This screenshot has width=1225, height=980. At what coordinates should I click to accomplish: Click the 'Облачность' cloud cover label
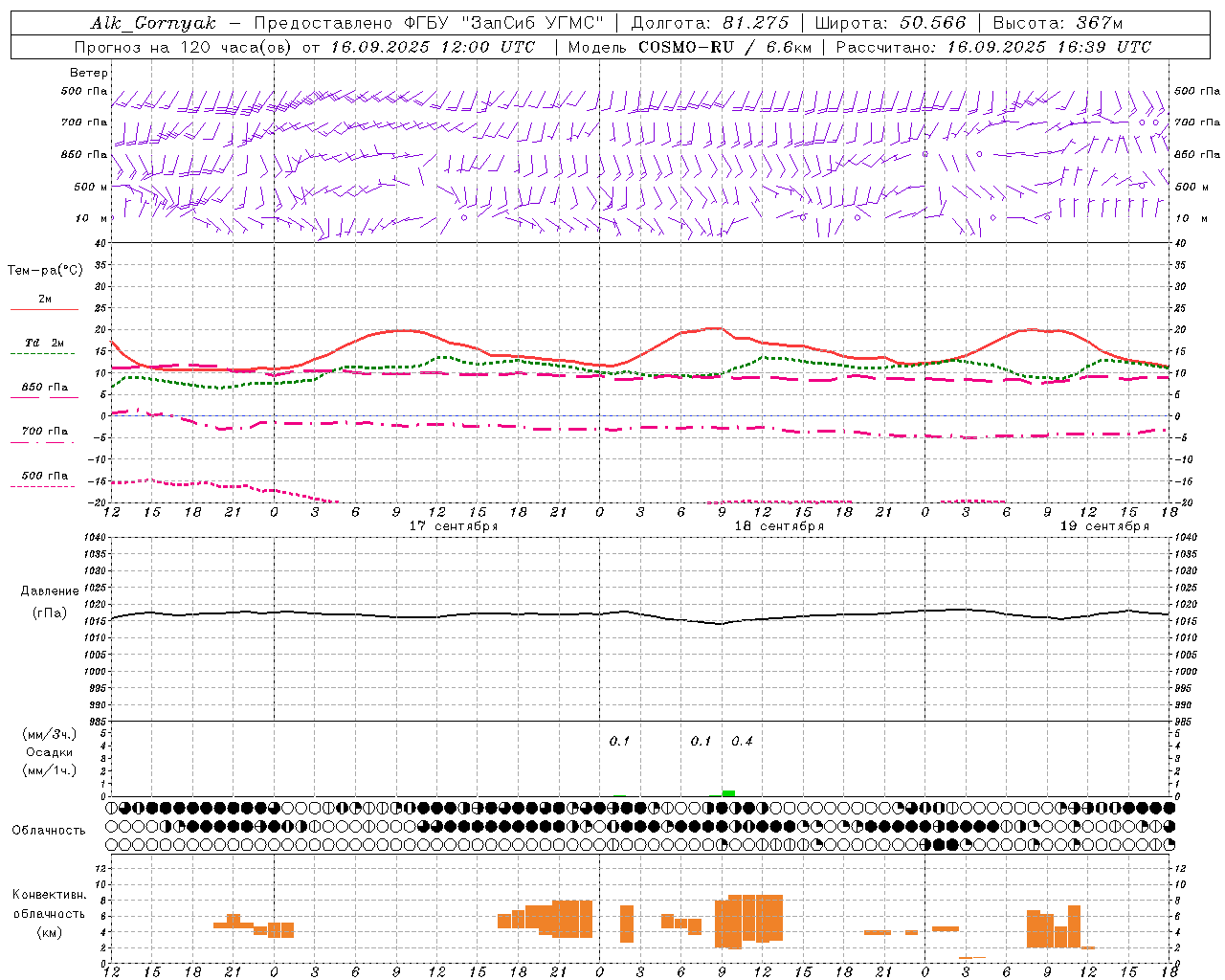(49, 831)
